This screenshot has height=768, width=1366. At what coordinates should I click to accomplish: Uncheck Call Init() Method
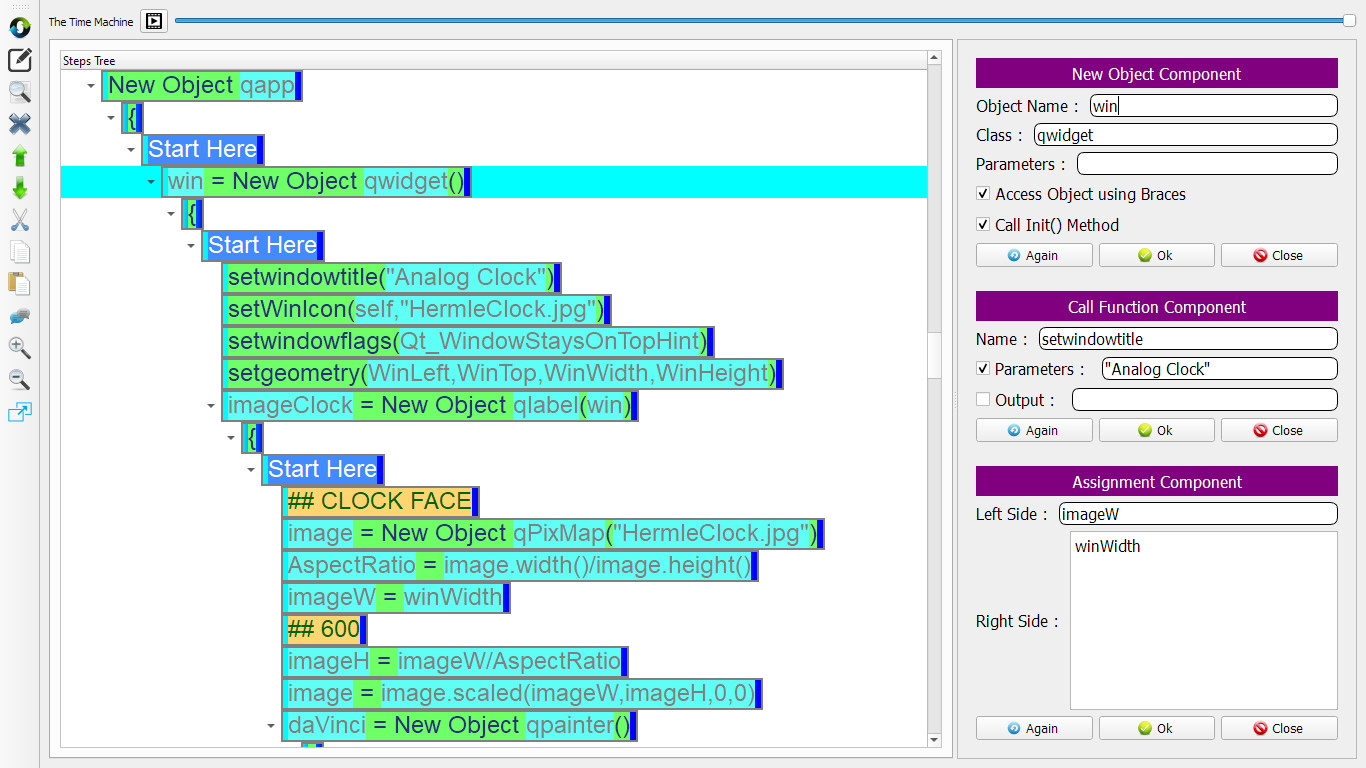click(x=983, y=224)
